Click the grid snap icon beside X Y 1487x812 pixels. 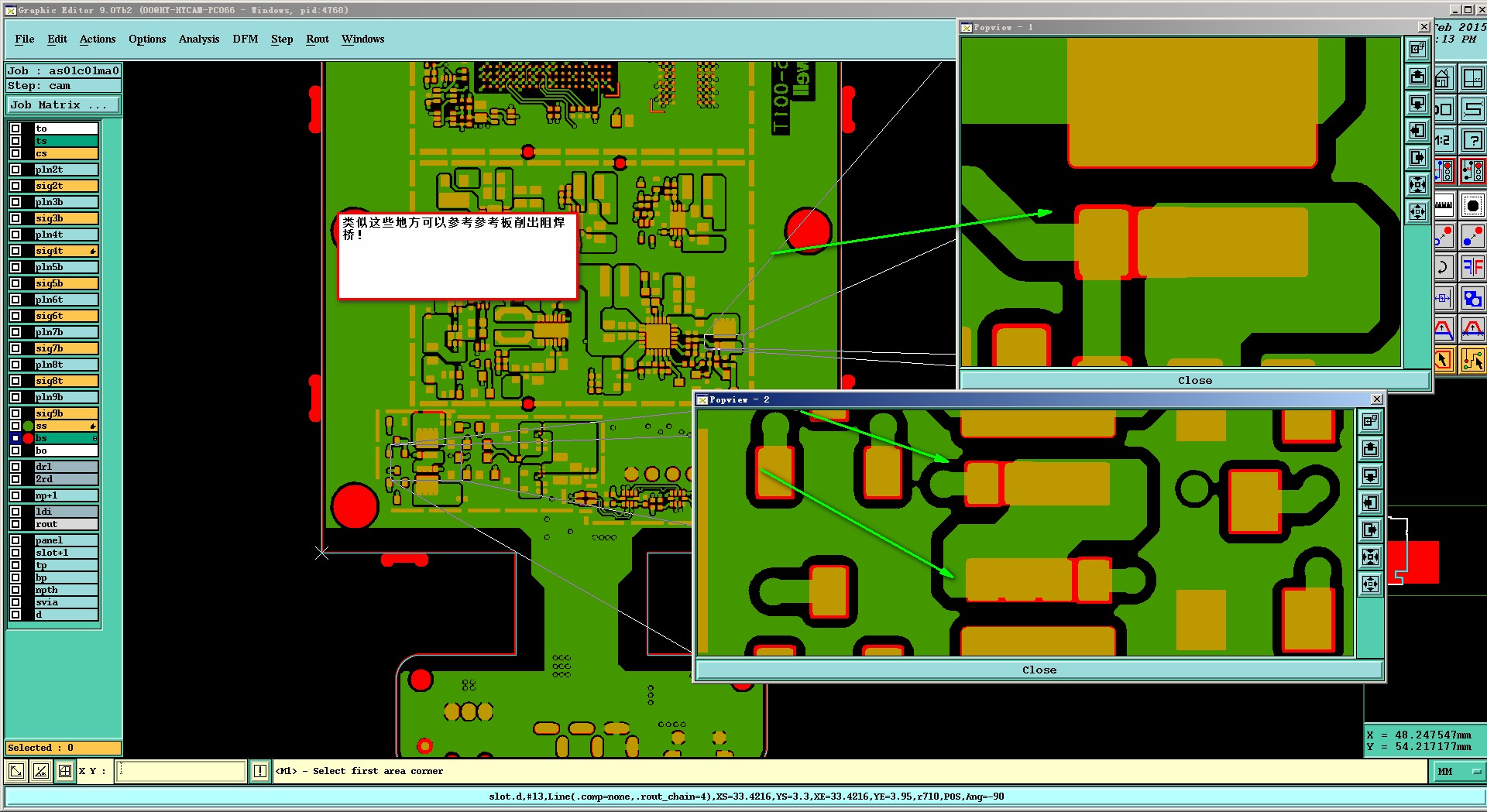[65, 771]
